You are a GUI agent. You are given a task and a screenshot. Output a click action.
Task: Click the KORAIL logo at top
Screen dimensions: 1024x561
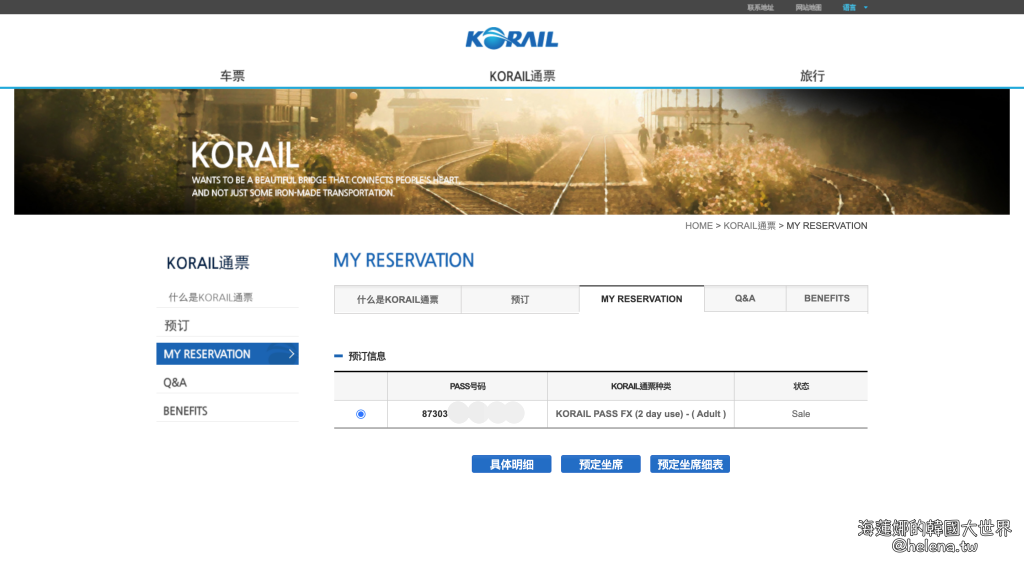click(511, 39)
